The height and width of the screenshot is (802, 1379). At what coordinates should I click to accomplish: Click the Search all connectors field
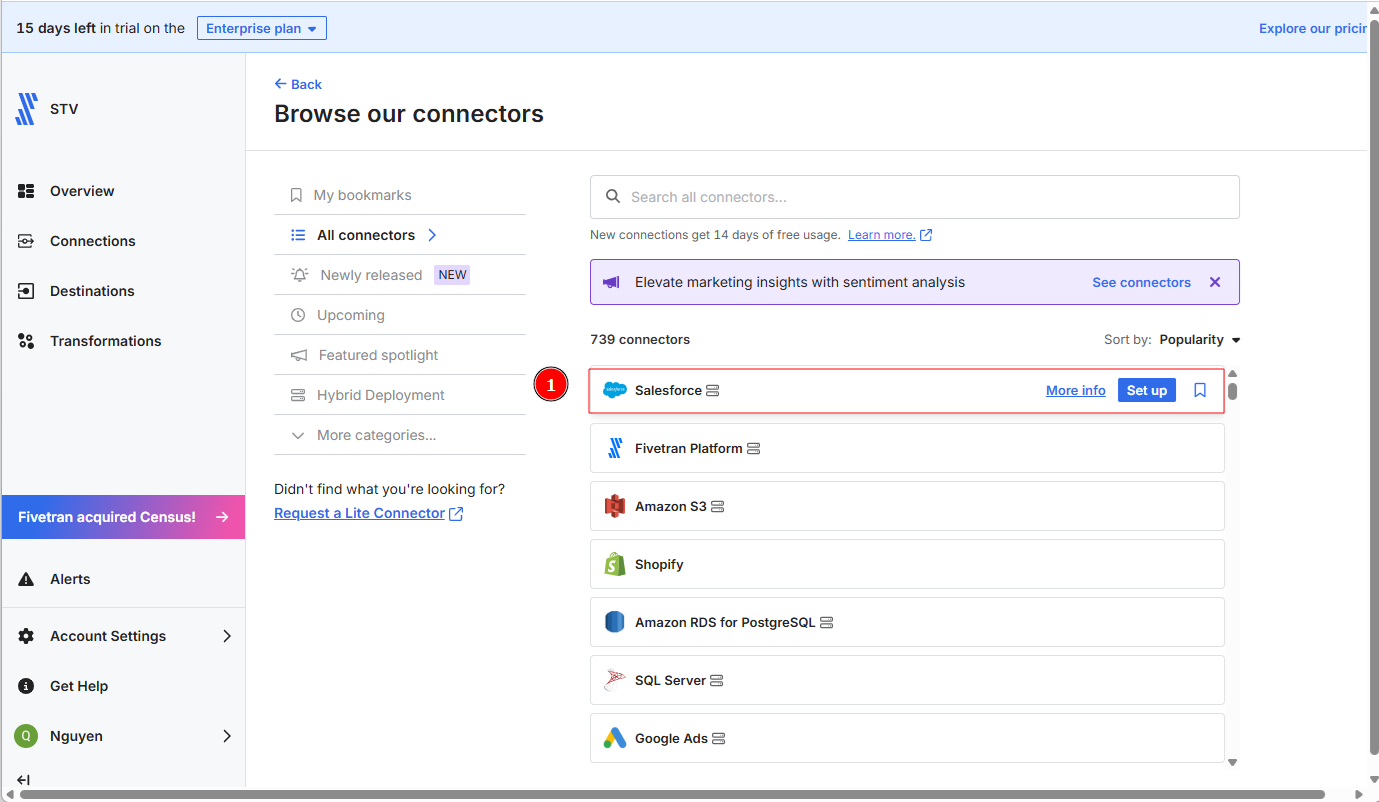(x=914, y=197)
